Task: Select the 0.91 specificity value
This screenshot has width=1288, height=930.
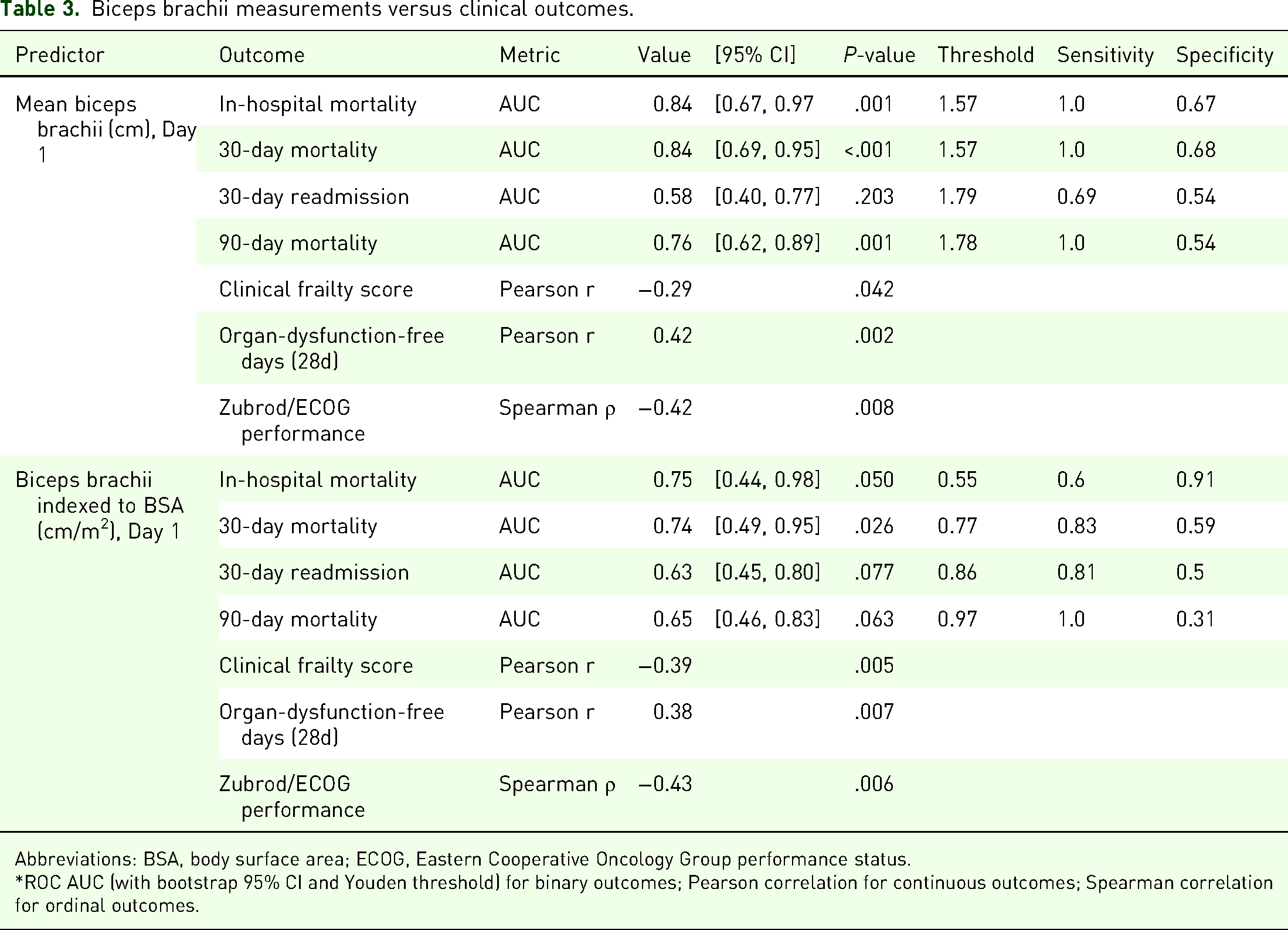Action: click(1195, 480)
